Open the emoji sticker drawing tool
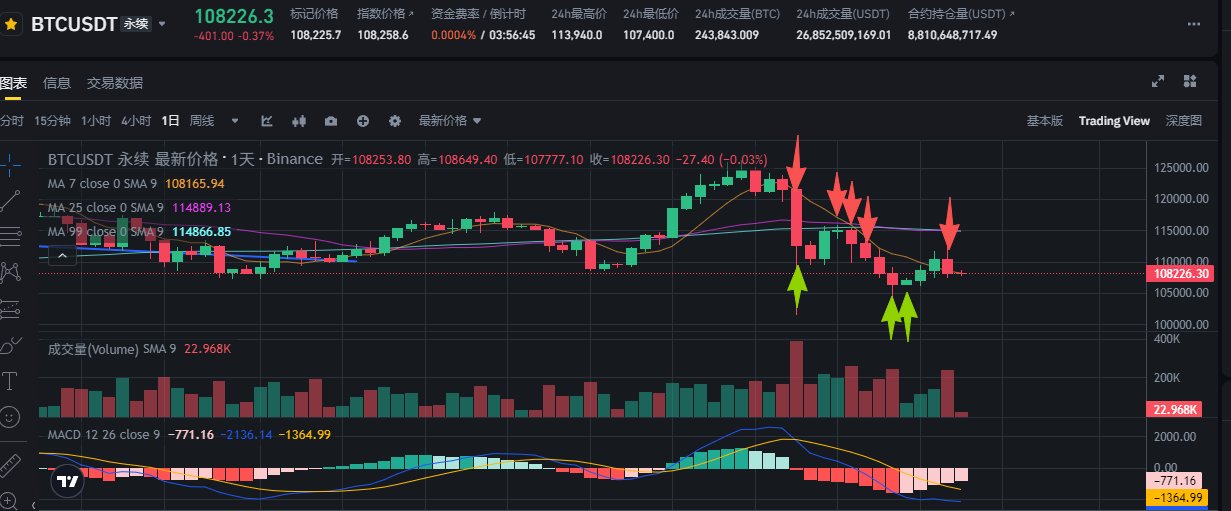The width and height of the screenshot is (1231, 511). pos(11,415)
